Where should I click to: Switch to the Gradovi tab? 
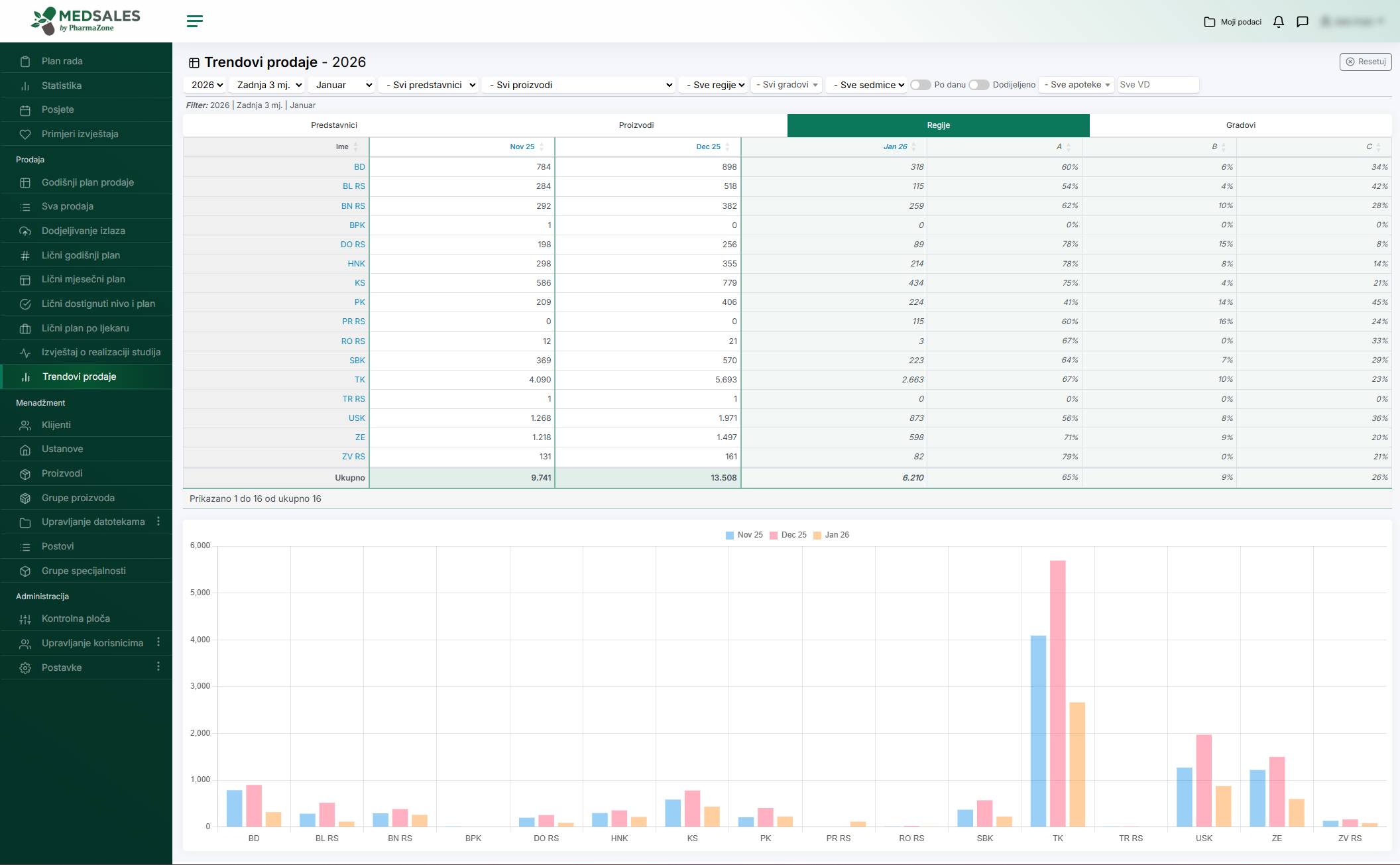1240,125
